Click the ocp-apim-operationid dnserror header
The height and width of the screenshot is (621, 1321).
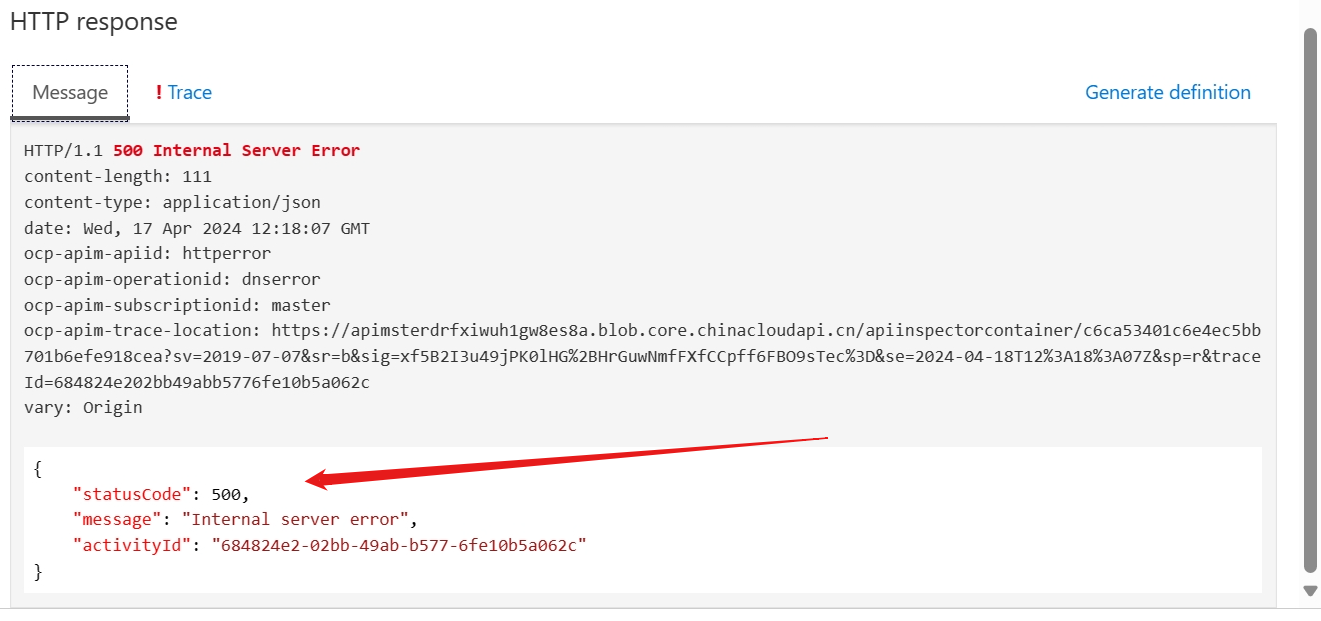172,280
